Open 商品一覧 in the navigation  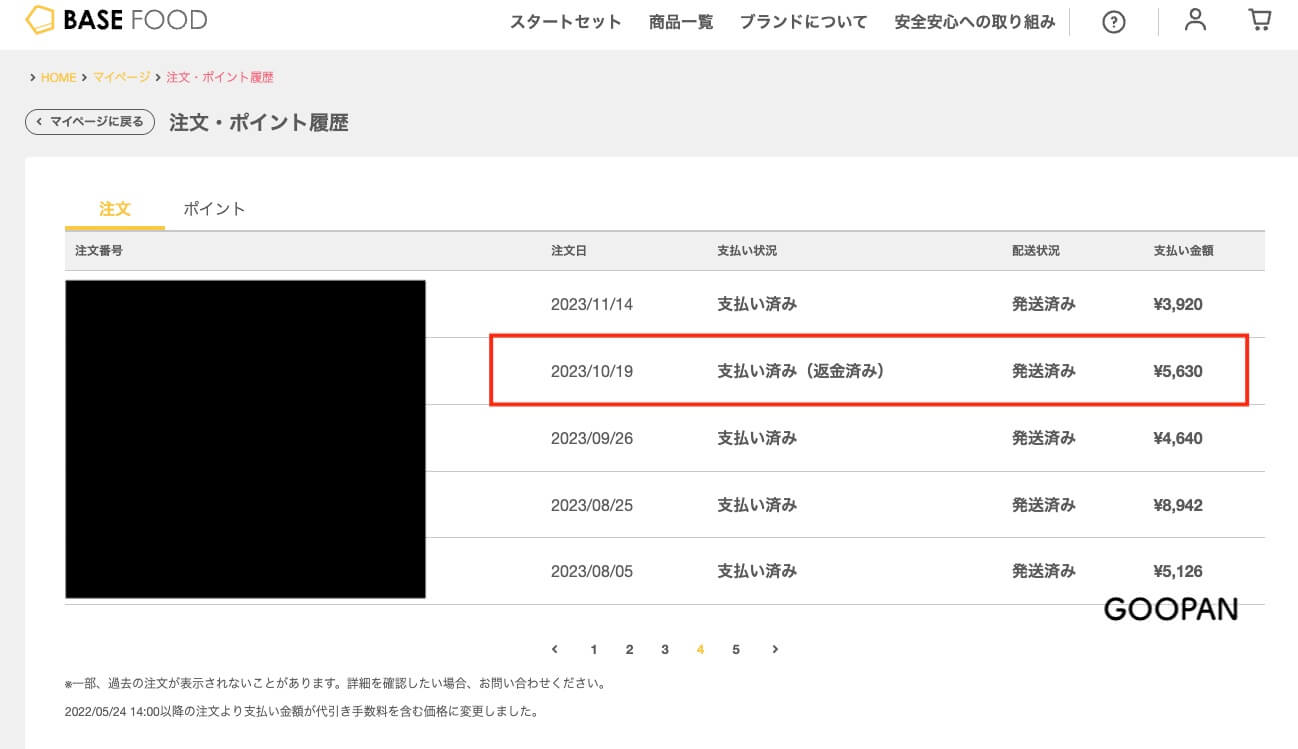click(681, 22)
